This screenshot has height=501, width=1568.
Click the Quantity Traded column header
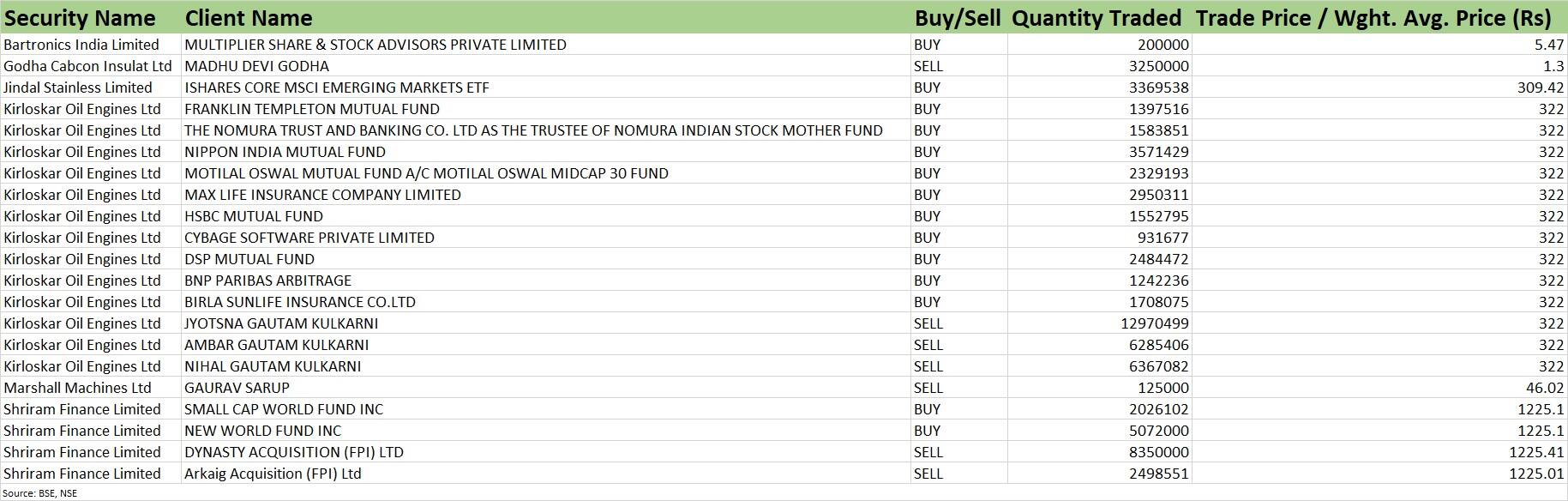click(x=1096, y=18)
